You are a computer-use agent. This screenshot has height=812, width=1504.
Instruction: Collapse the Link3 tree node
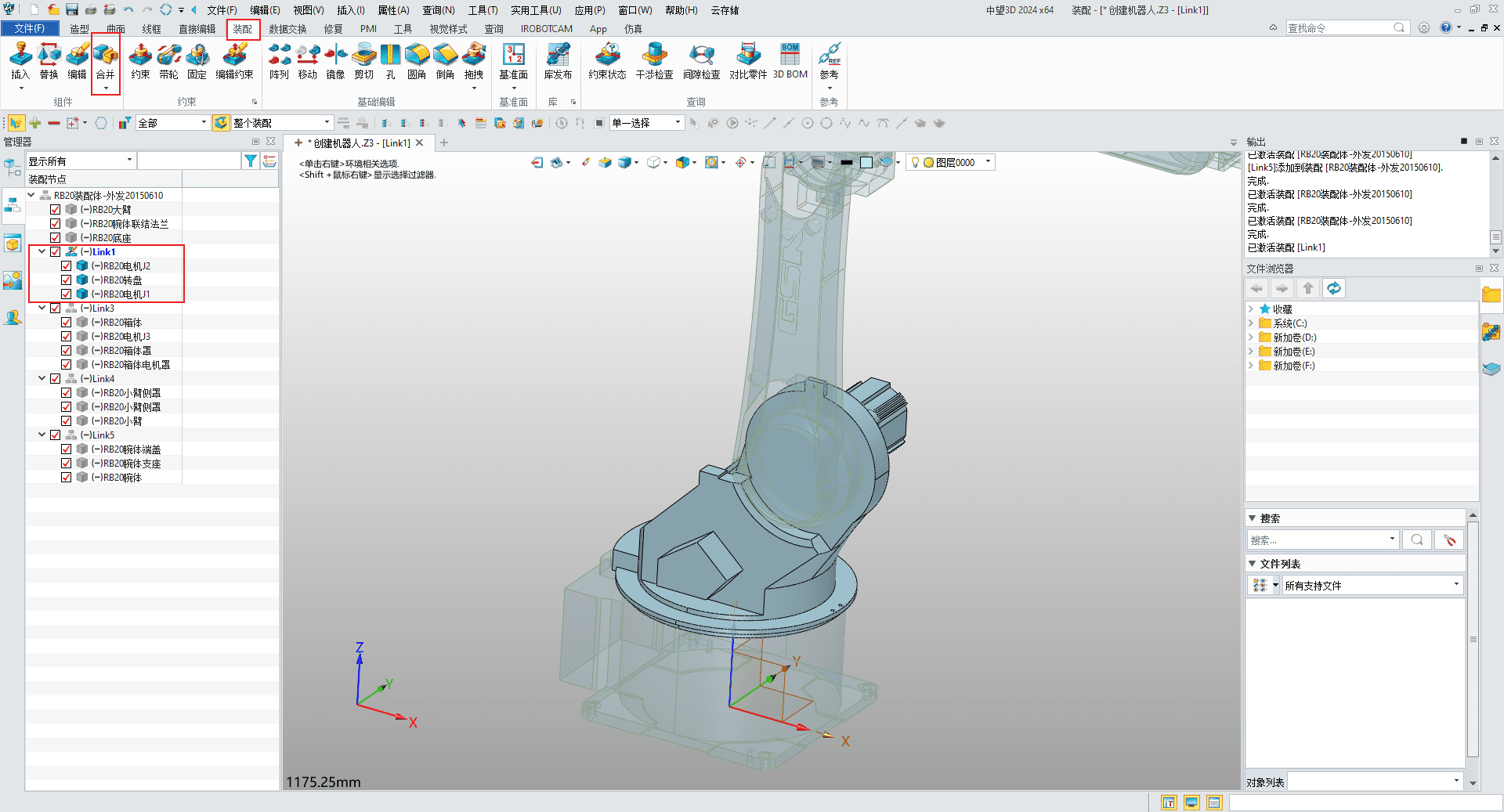(x=42, y=308)
